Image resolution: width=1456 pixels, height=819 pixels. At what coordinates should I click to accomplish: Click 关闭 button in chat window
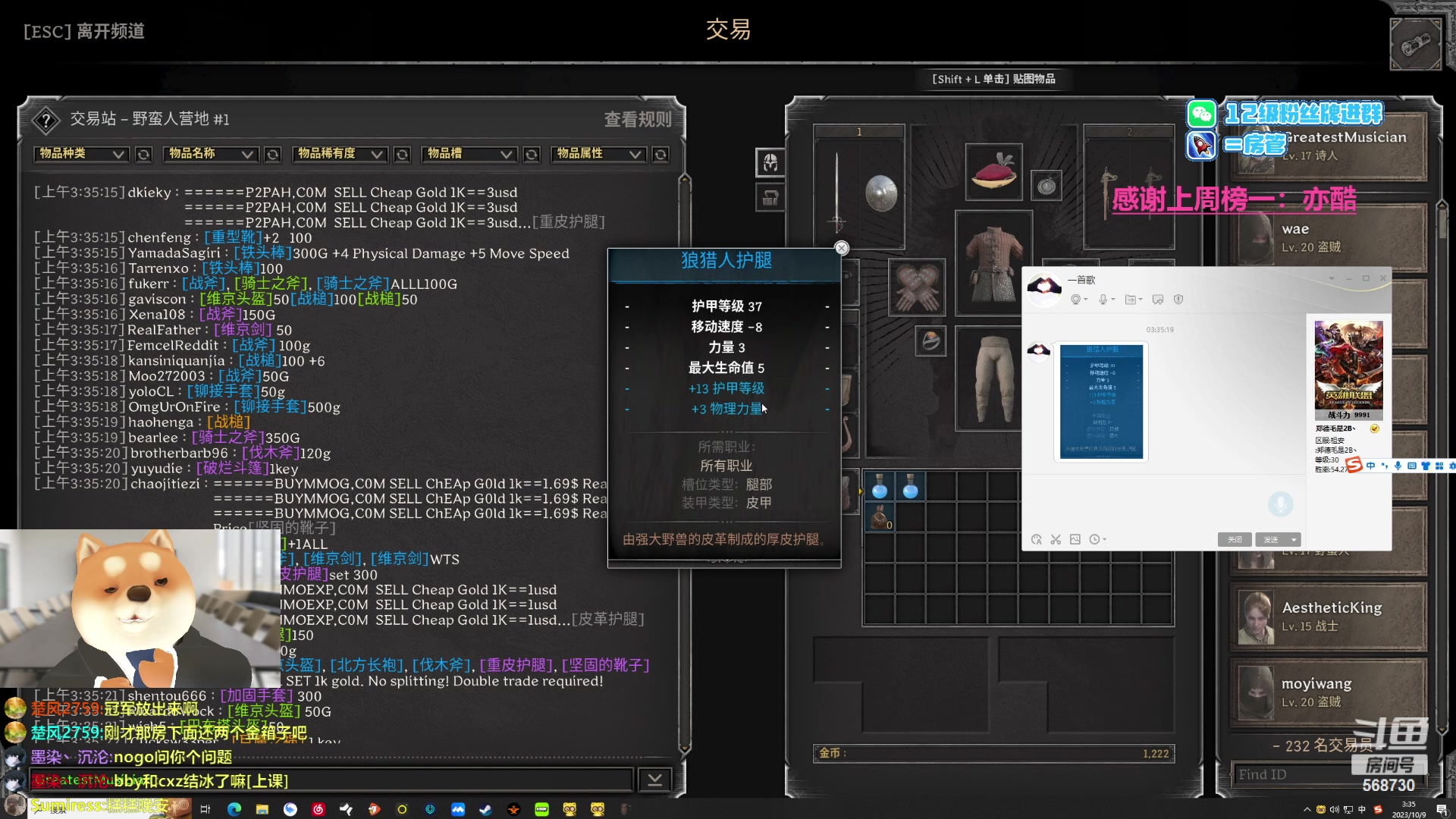coord(1235,539)
